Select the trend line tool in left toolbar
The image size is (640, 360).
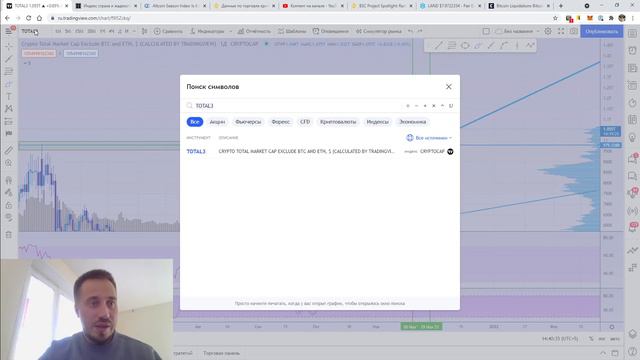click(x=9, y=59)
